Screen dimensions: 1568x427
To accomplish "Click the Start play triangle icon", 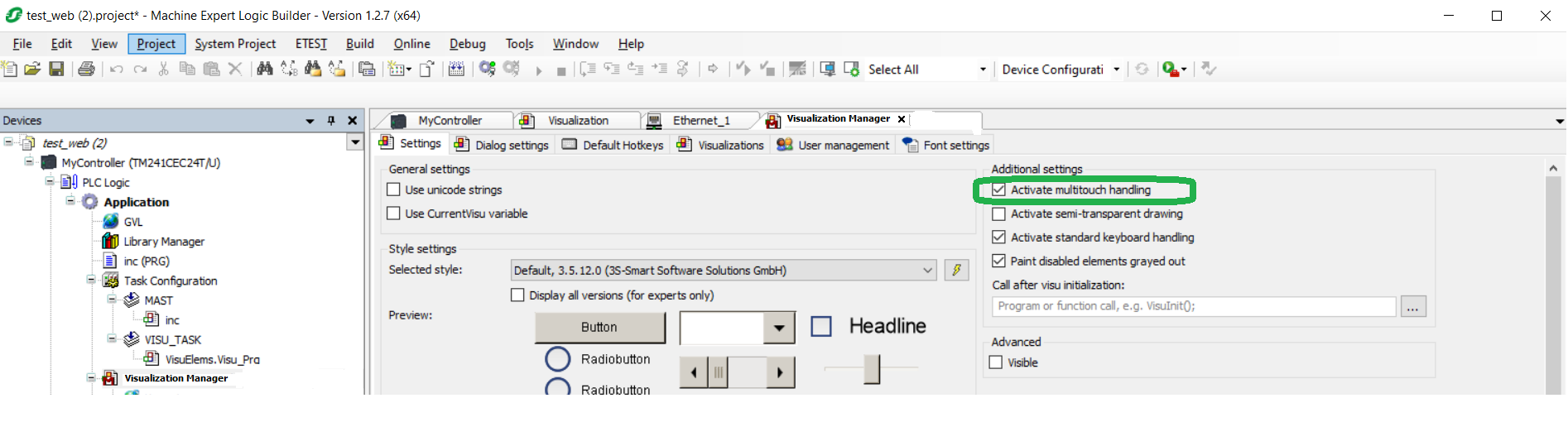I will [x=538, y=70].
